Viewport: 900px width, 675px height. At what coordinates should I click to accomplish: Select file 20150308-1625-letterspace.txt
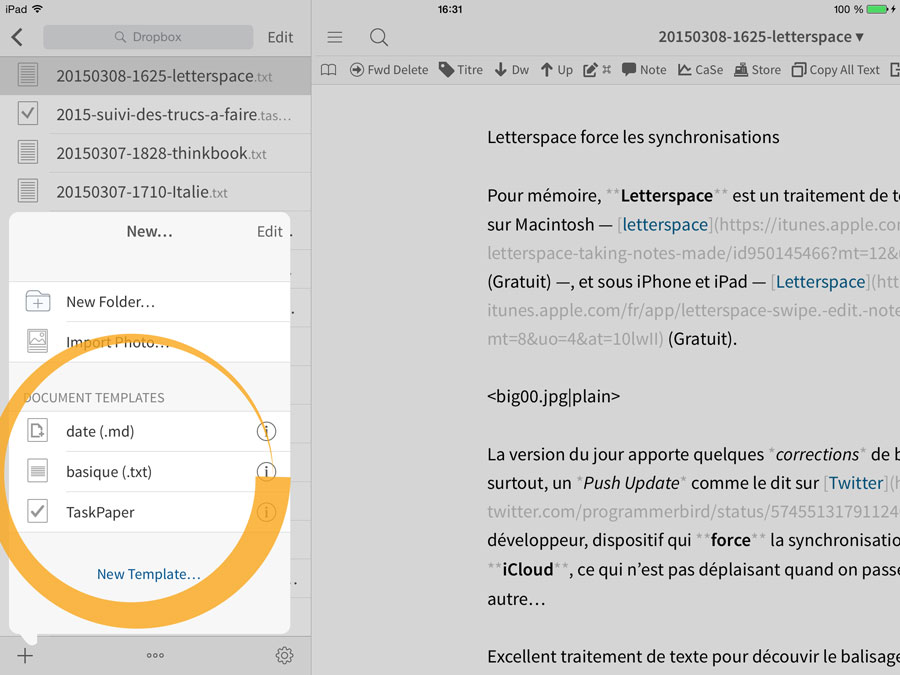tap(156, 76)
